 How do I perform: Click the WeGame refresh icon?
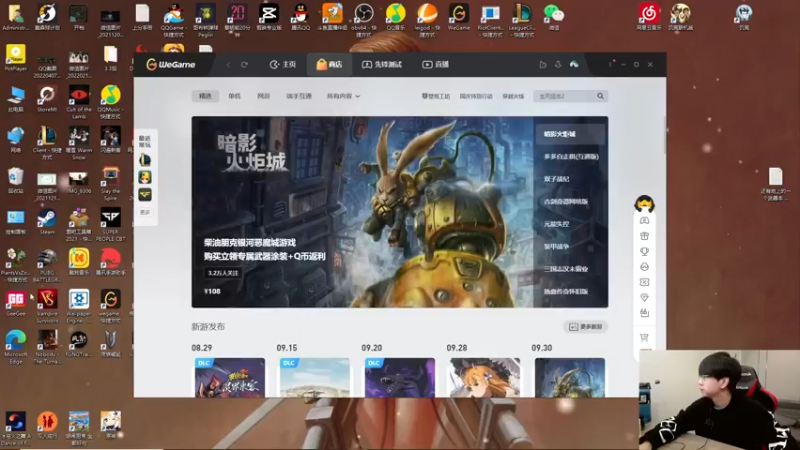click(244, 65)
